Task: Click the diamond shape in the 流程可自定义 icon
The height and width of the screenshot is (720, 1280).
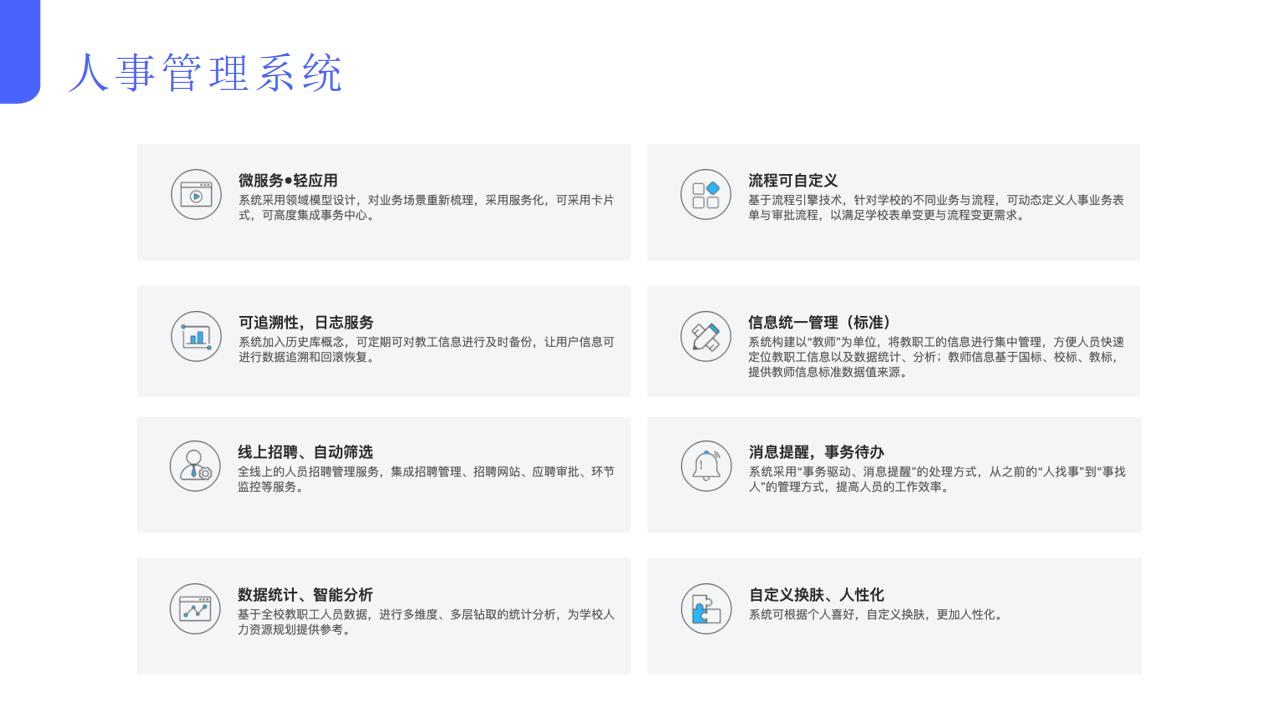Action: pyautogui.click(x=713, y=188)
